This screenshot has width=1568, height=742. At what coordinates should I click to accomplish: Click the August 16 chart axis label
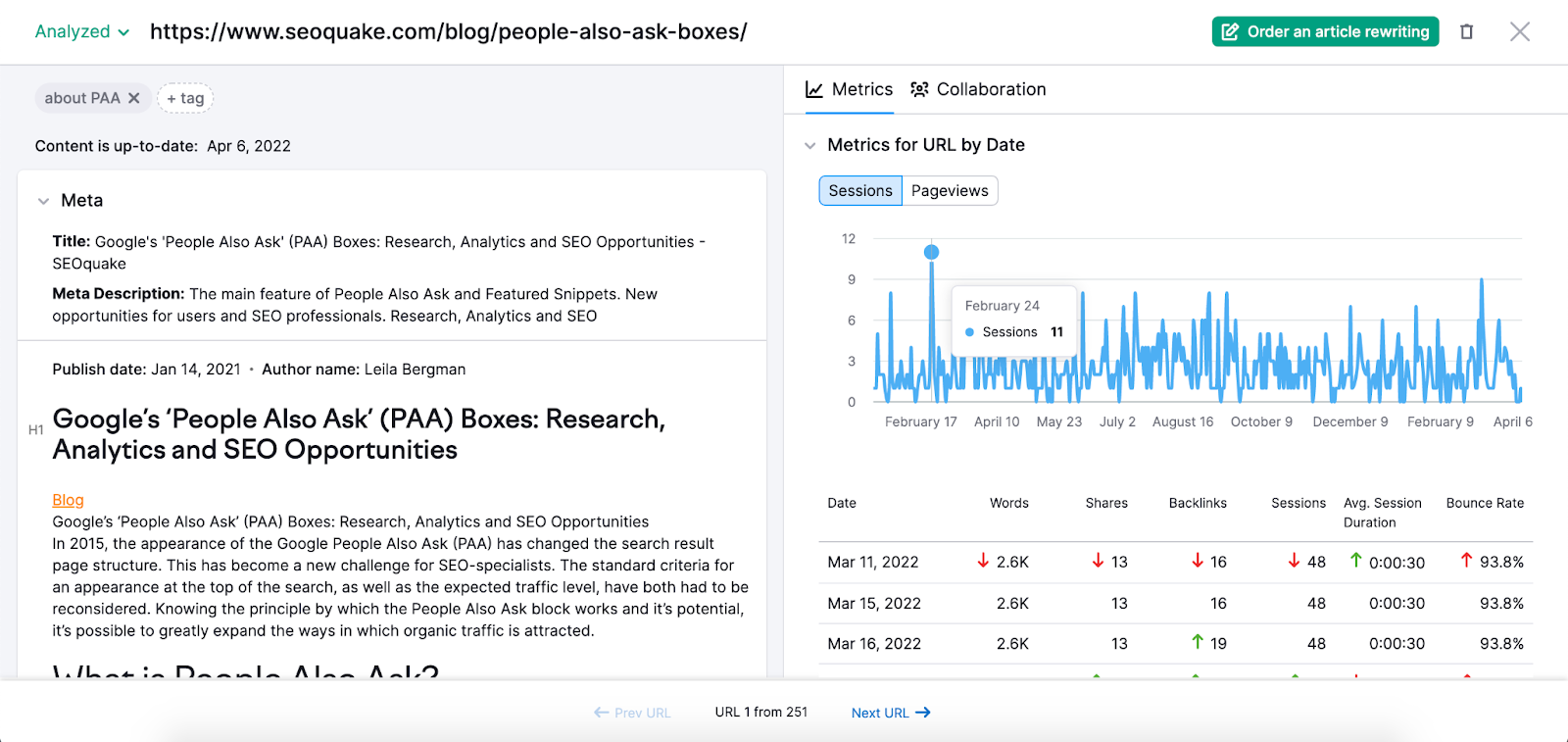click(1183, 421)
